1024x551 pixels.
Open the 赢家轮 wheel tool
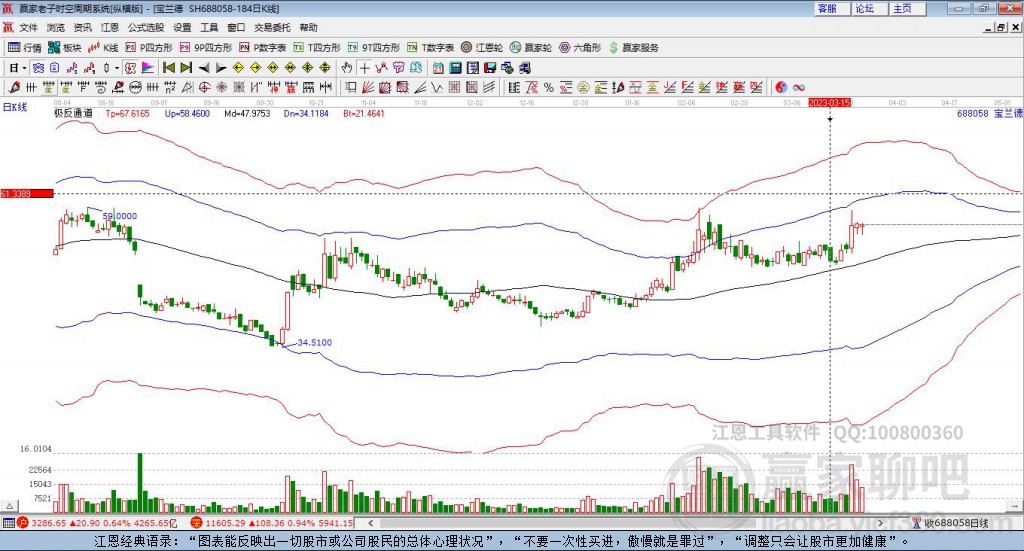tap(531, 48)
